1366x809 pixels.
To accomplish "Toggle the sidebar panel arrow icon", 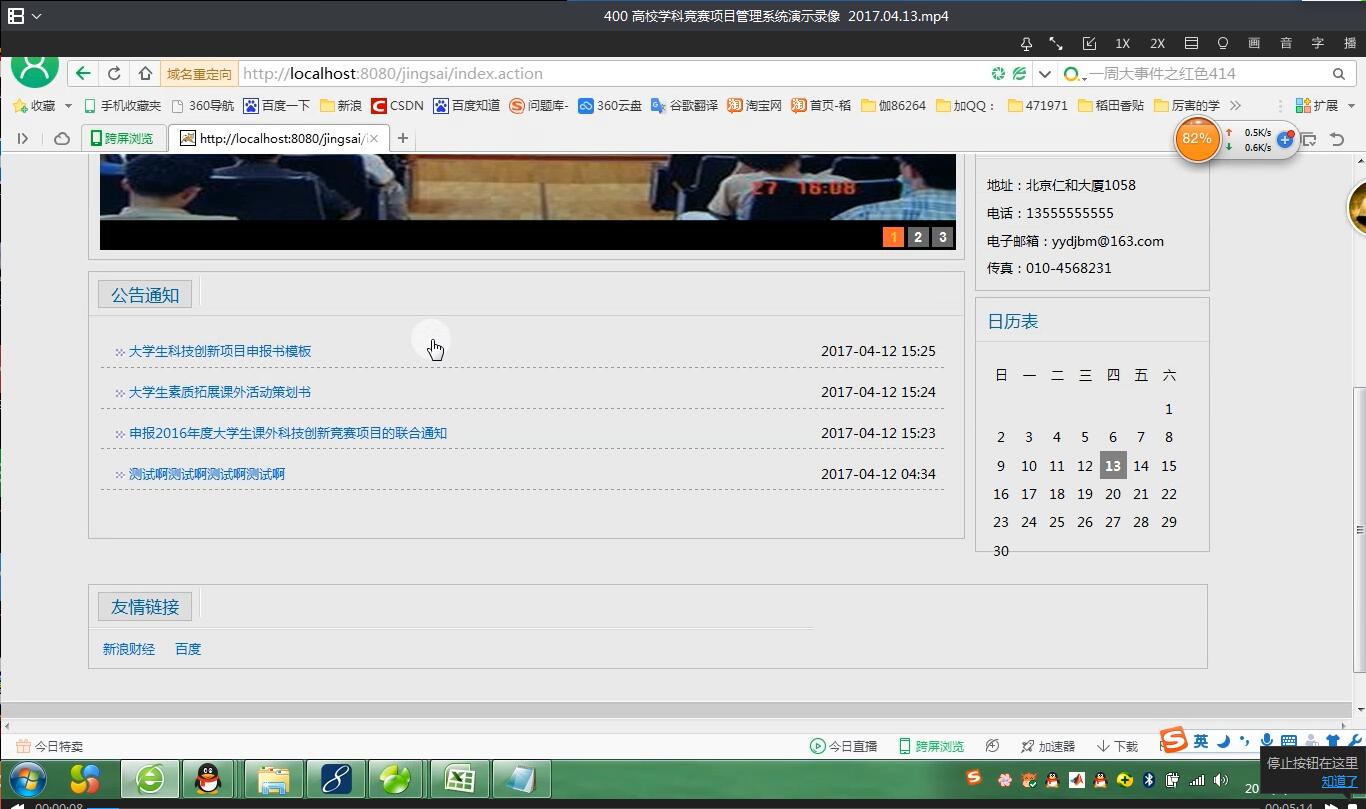I will pyautogui.click(x=22, y=138).
